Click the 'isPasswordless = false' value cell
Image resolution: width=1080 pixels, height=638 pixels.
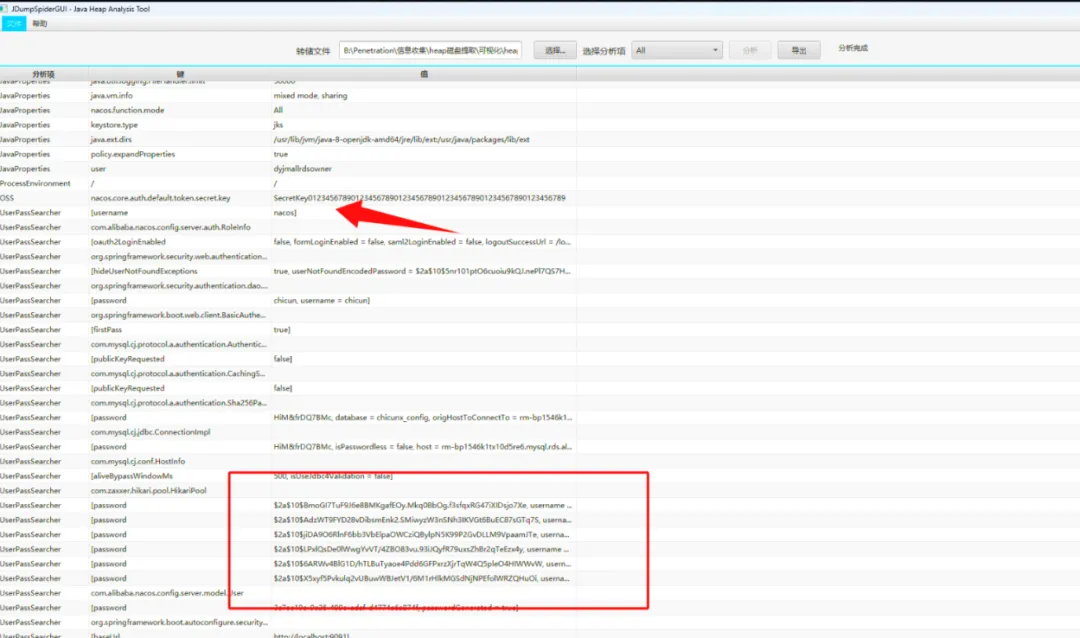pyautogui.click(x=422, y=446)
